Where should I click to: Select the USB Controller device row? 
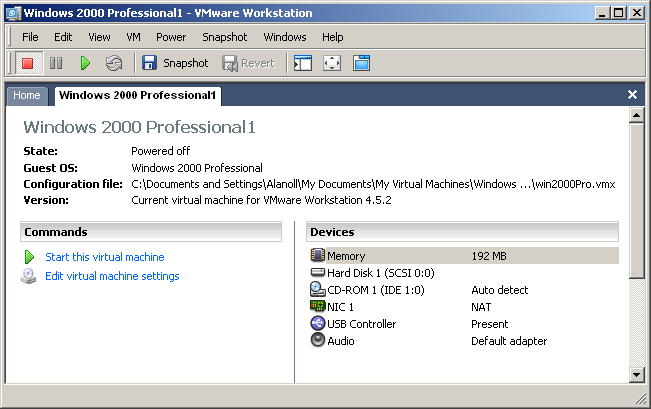point(464,324)
